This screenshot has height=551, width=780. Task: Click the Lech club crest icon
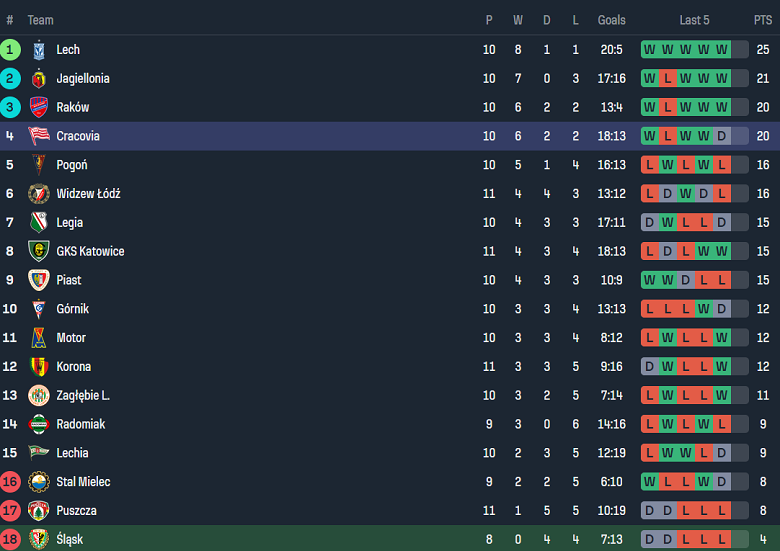coord(39,50)
